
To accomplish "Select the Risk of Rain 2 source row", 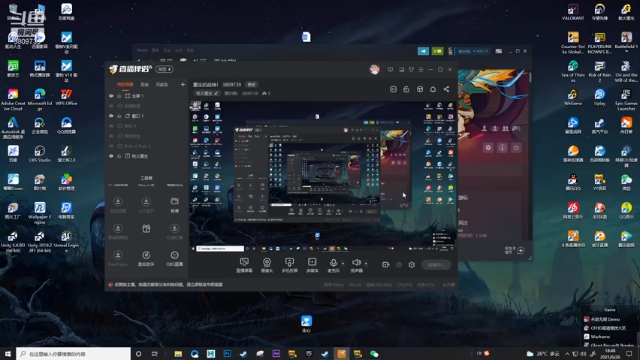I will (x=147, y=146).
